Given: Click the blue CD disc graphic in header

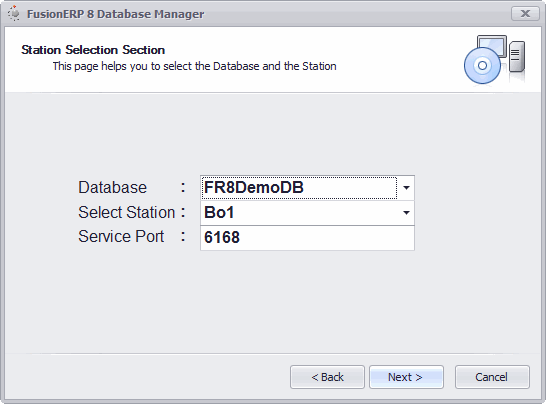Looking at the screenshot, I should point(482,65).
